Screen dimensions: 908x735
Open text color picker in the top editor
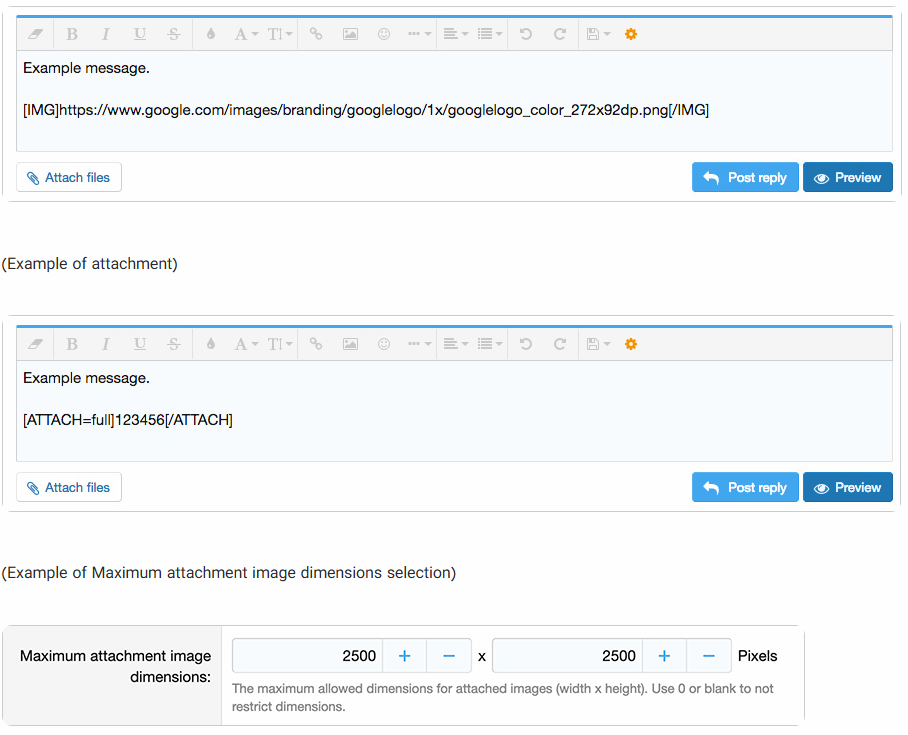pos(211,34)
